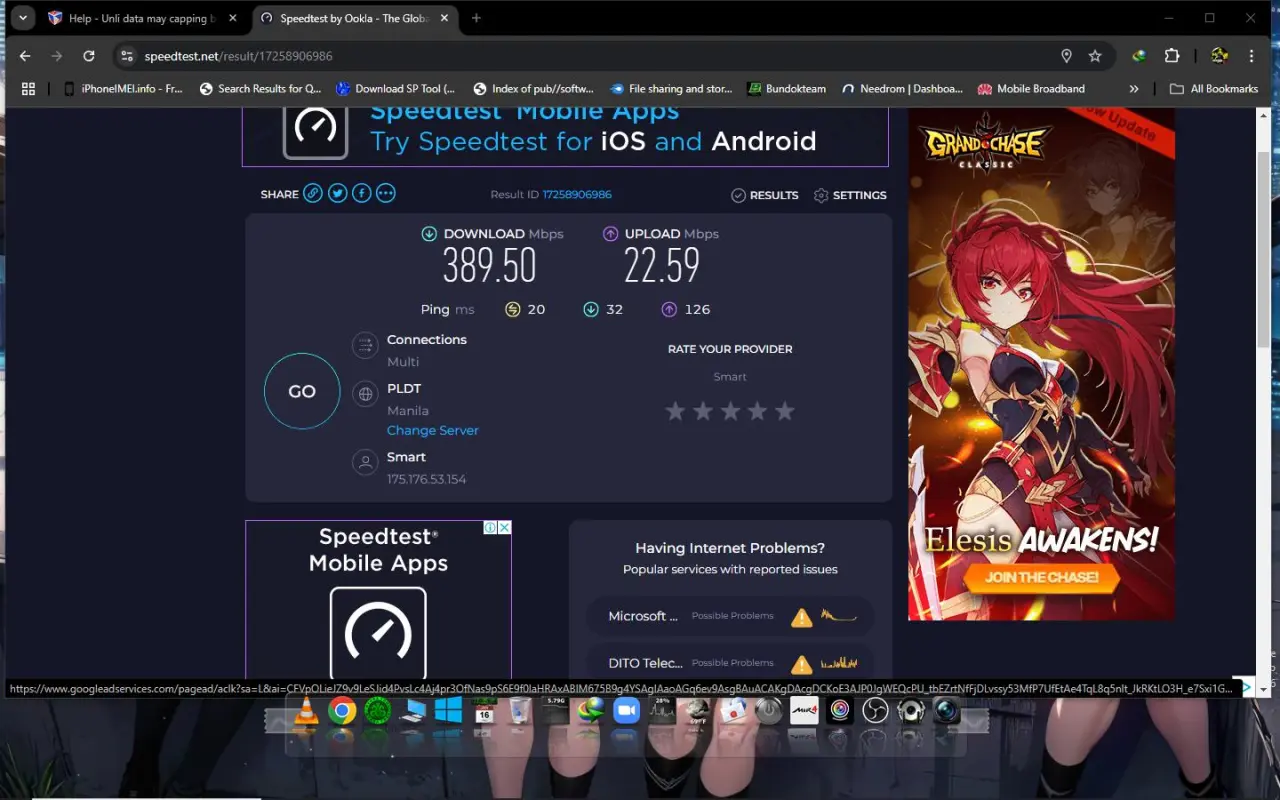Image resolution: width=1280 pixels, height=800 pixels.
Task: Open a new browser tab
Action: [x=476, y=18]
